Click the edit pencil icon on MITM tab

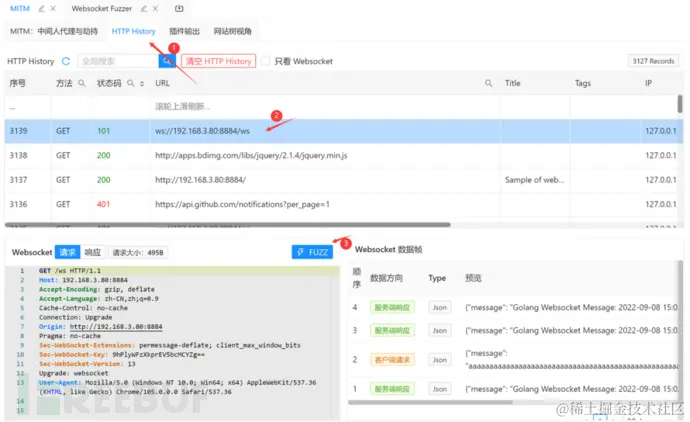point(41,8)
